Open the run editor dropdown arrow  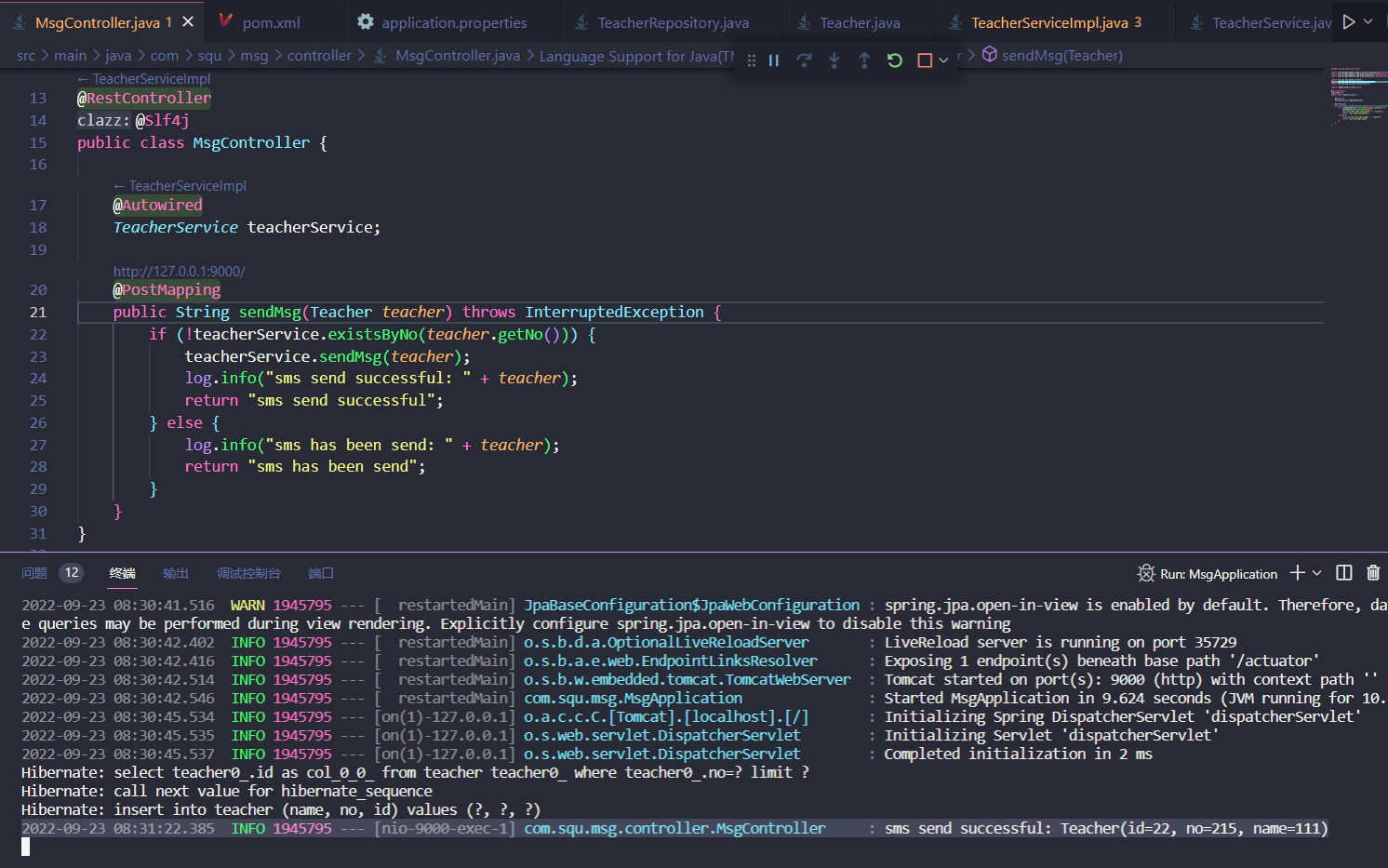1368,21
